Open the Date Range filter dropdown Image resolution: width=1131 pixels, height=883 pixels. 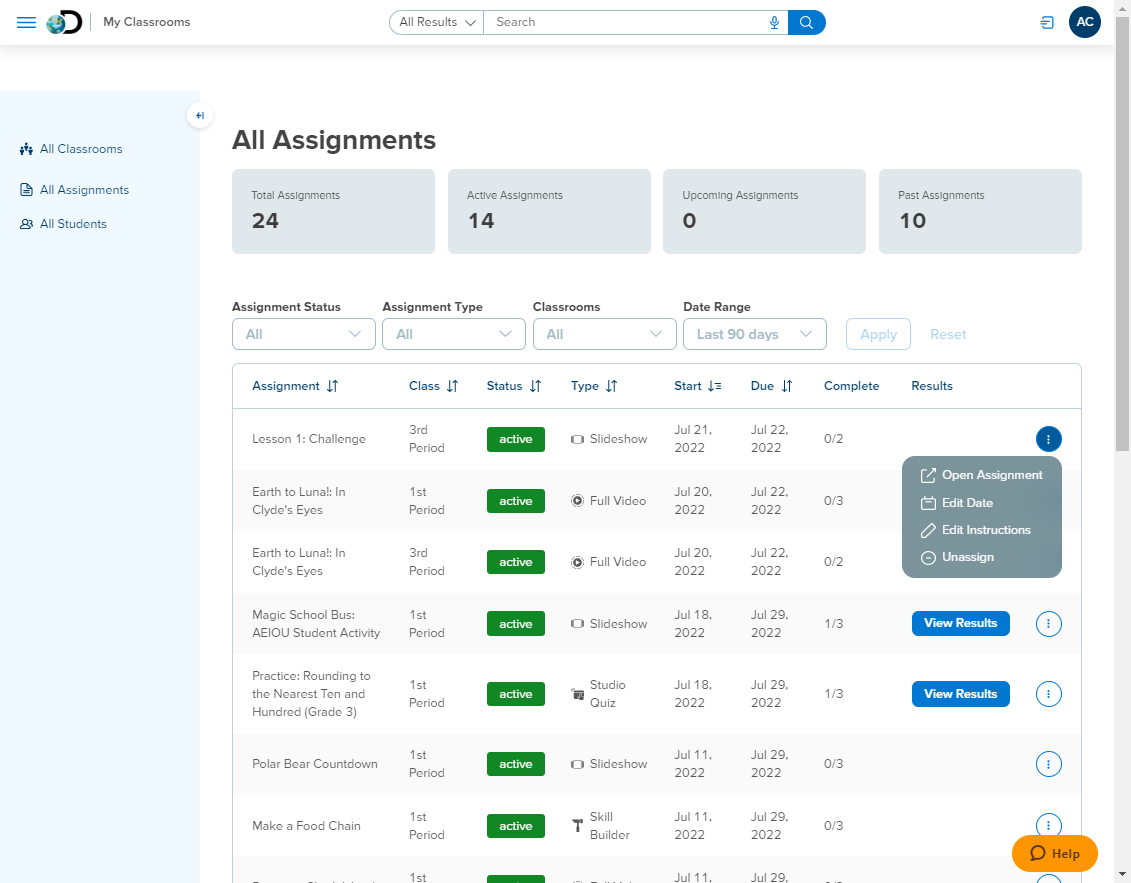pos(754,333)
